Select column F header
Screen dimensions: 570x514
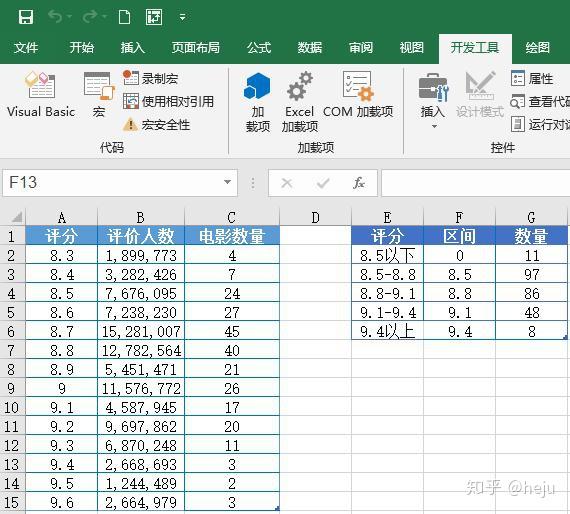[x=459, y=218]
